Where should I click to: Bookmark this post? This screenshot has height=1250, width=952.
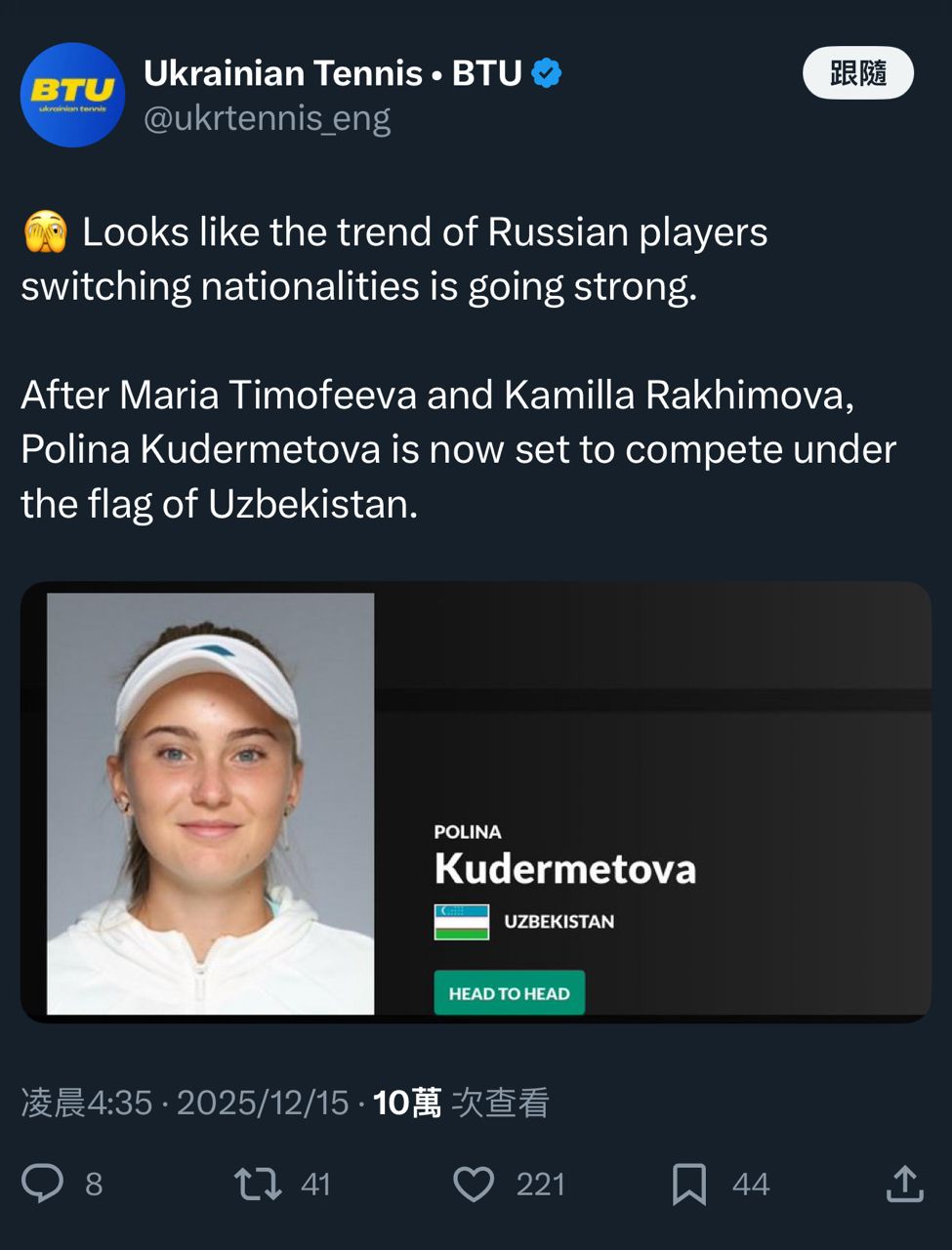tap(689, 1184)
